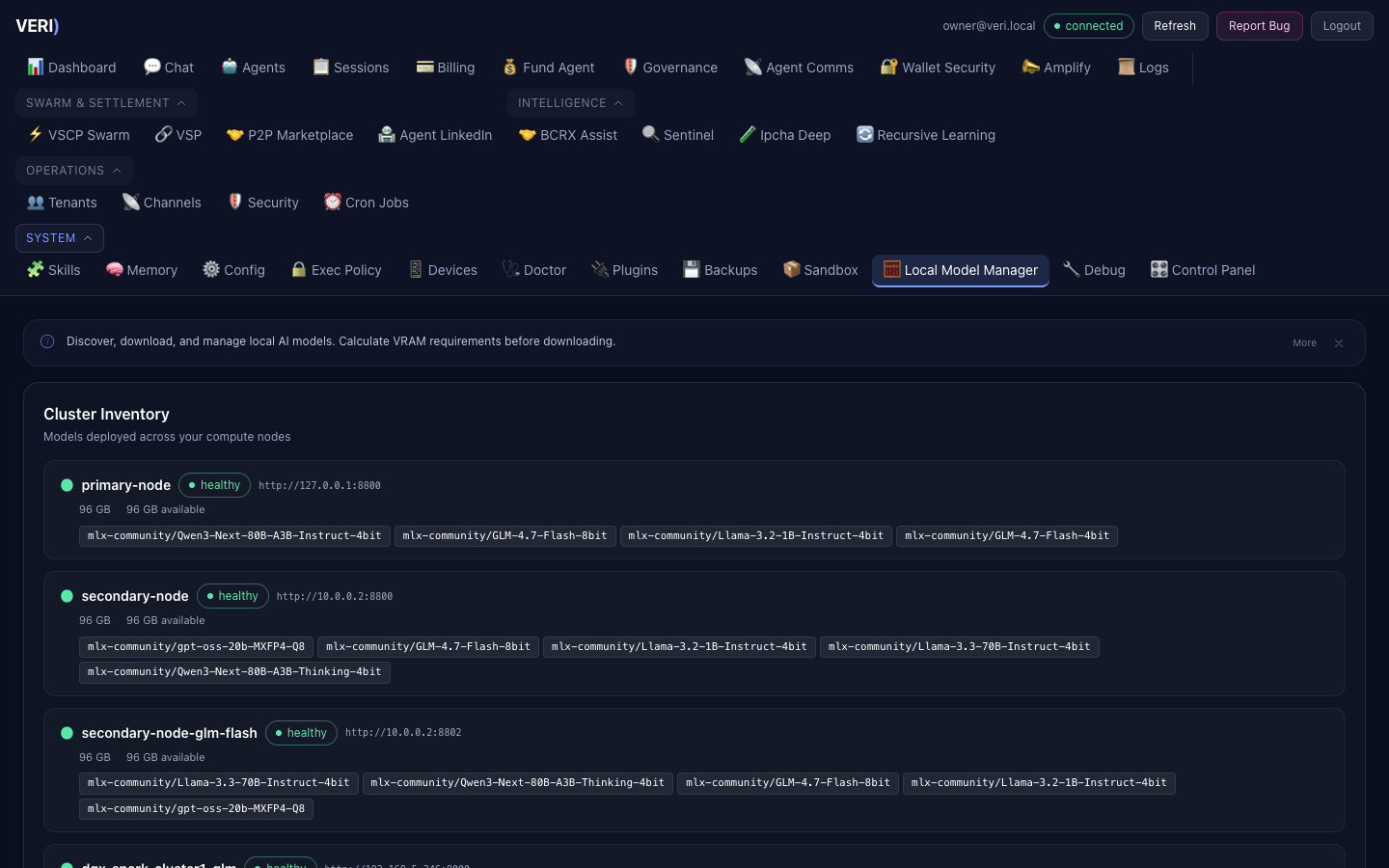This screenshot has height=868, width=1389.
Task: Open the Dashboard menu item
Action: [x=71, y=68]
